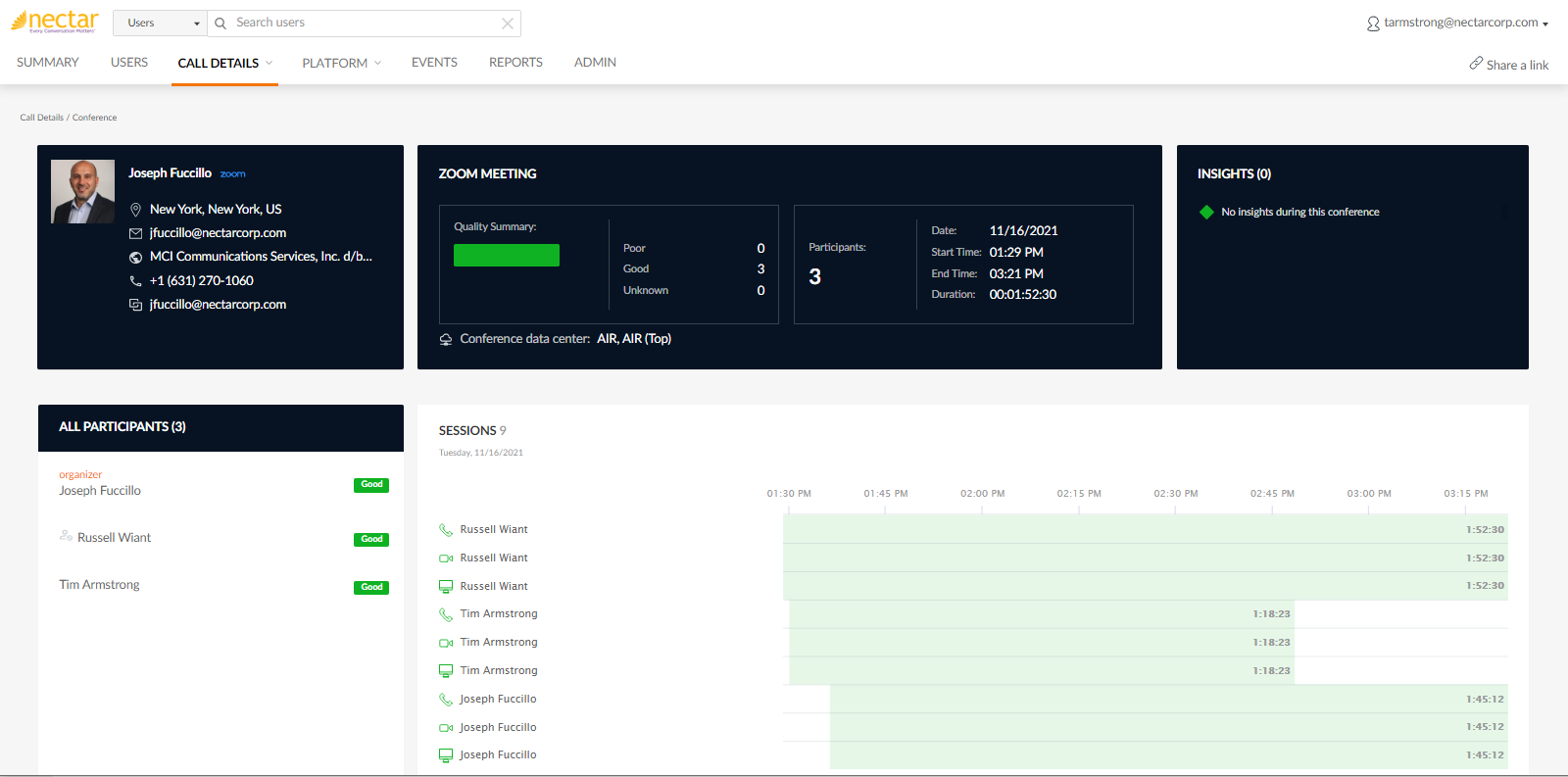Viewport: 1568px width, 777px height.
Task: Click Joseph Fuccillo screen share timeline bar
Action: tap(1169, 755)
